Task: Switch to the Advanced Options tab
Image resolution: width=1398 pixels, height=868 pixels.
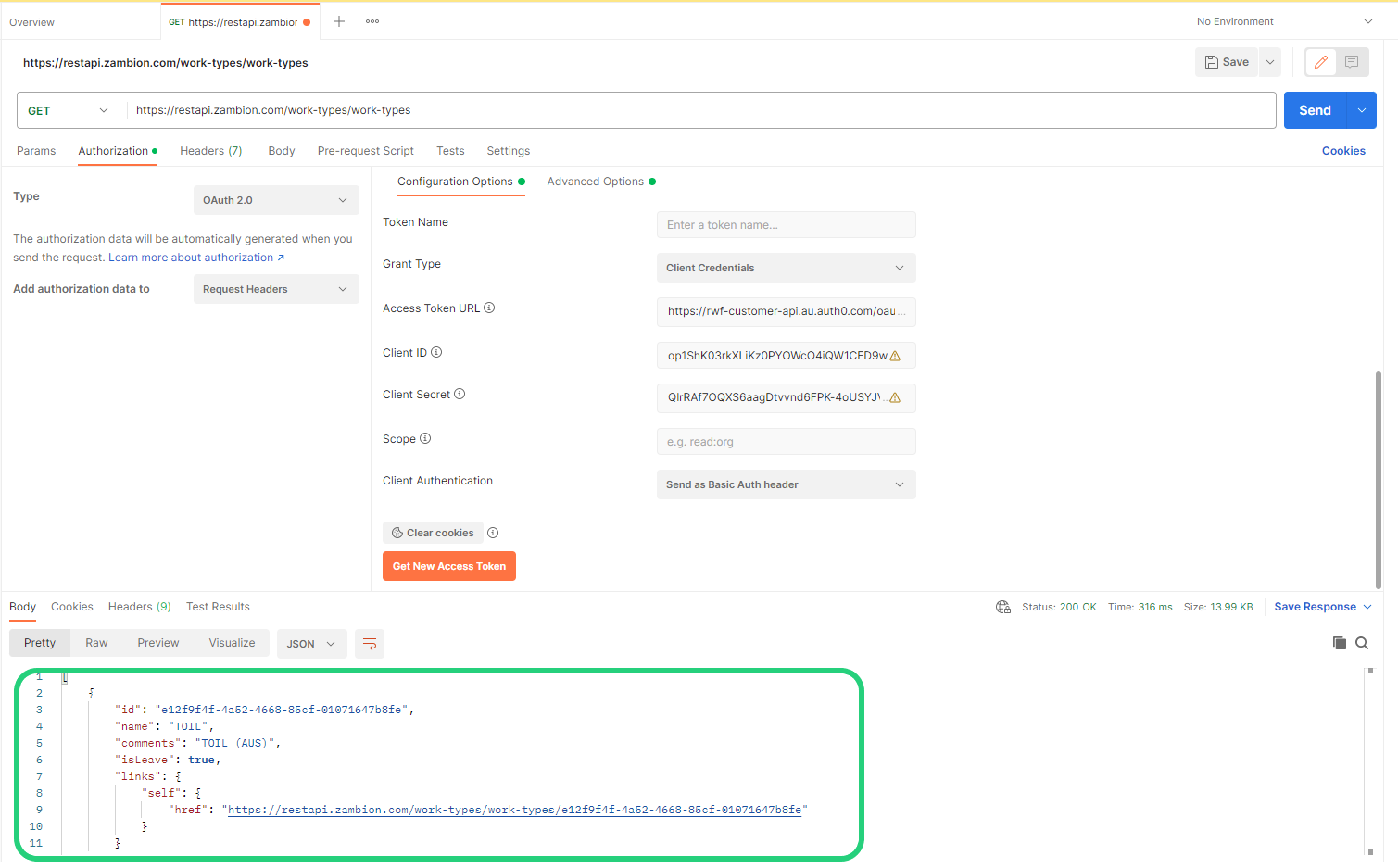Action: pos(601,182)
